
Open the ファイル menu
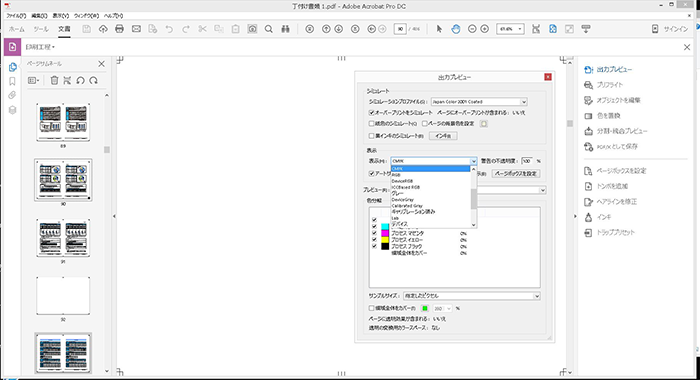[16, 16]
